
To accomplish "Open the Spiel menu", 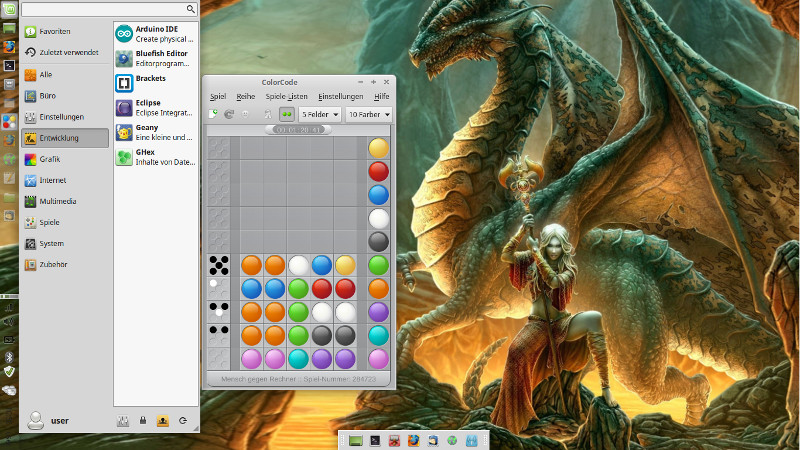I will pyautogui.click(x=218, y=96).
